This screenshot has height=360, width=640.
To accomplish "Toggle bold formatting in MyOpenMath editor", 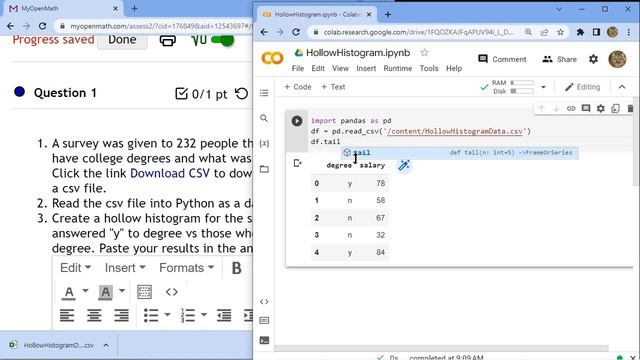I will click(x=236, y=268).
